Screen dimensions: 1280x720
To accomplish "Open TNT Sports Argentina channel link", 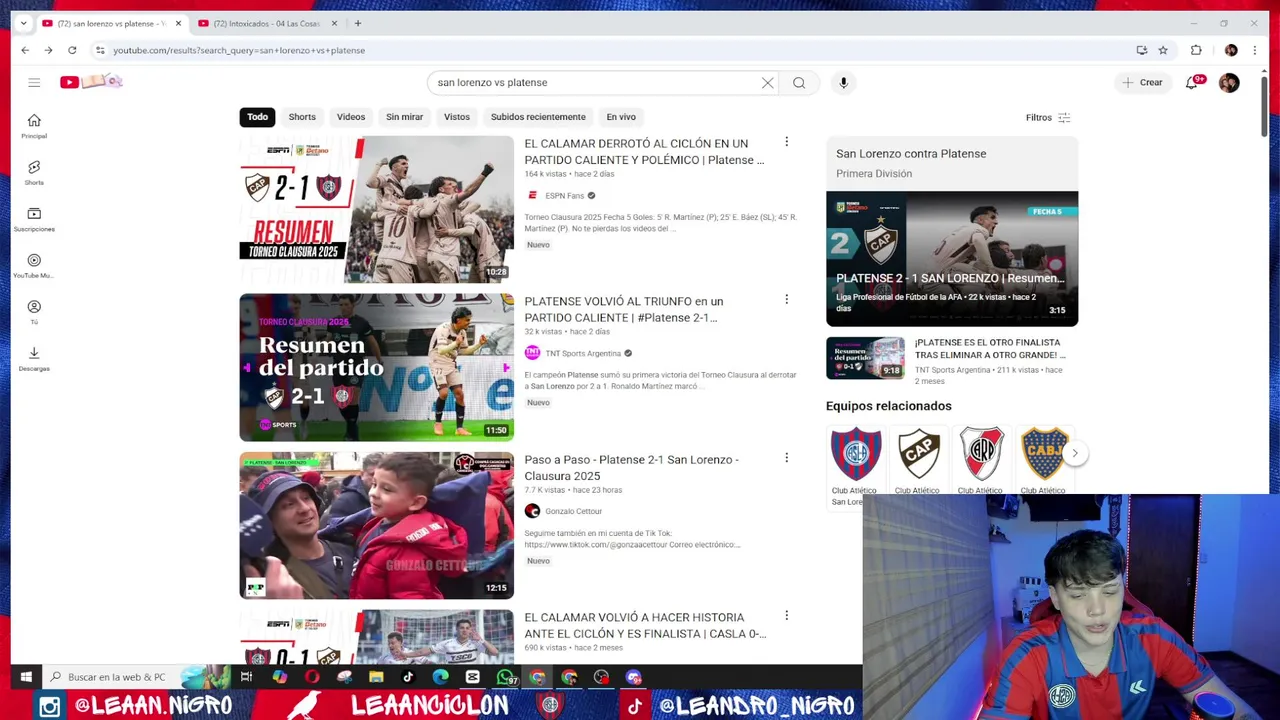I will click(583, 353).
